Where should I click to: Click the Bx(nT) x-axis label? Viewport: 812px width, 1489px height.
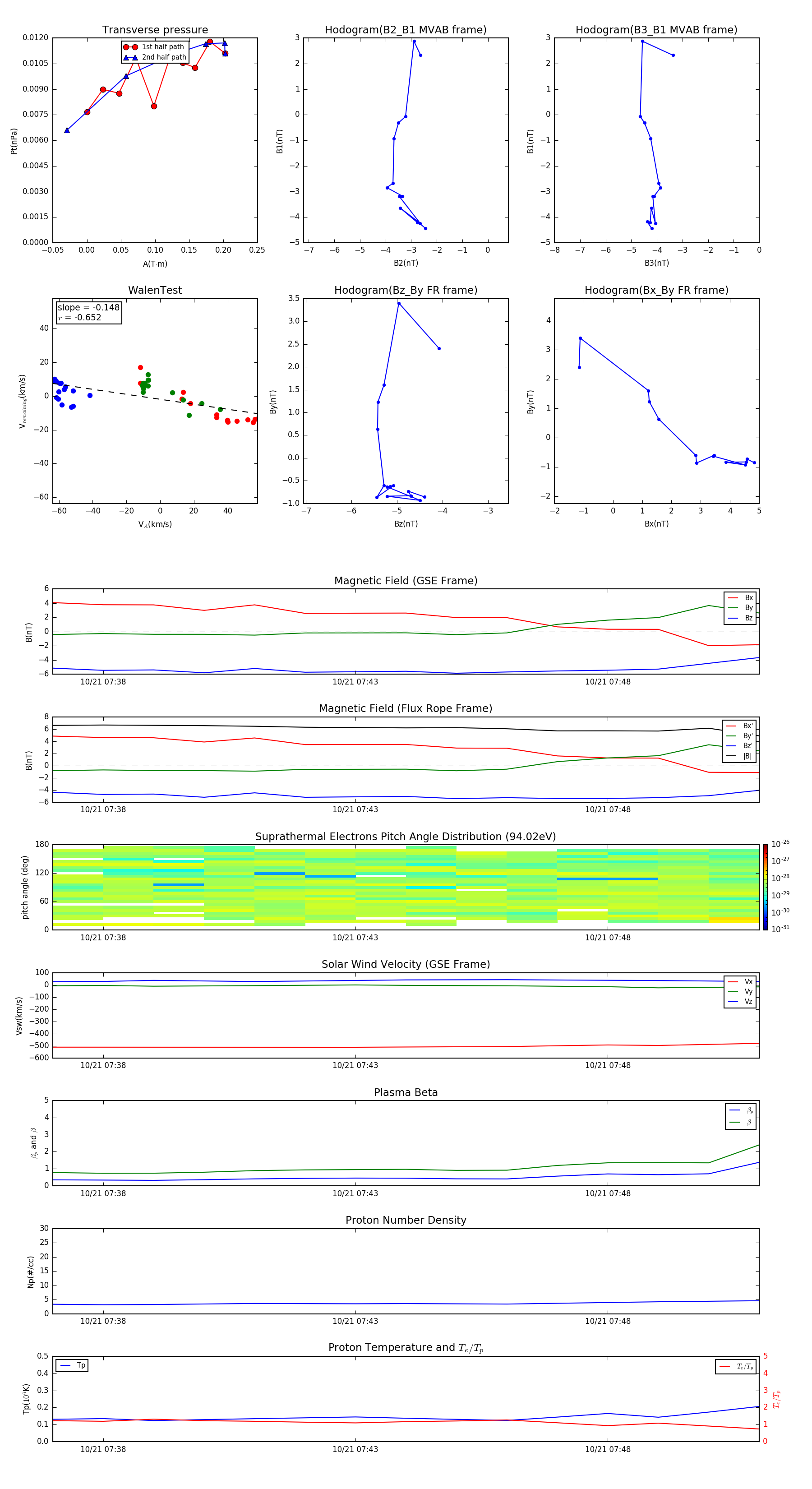point(656,524)
